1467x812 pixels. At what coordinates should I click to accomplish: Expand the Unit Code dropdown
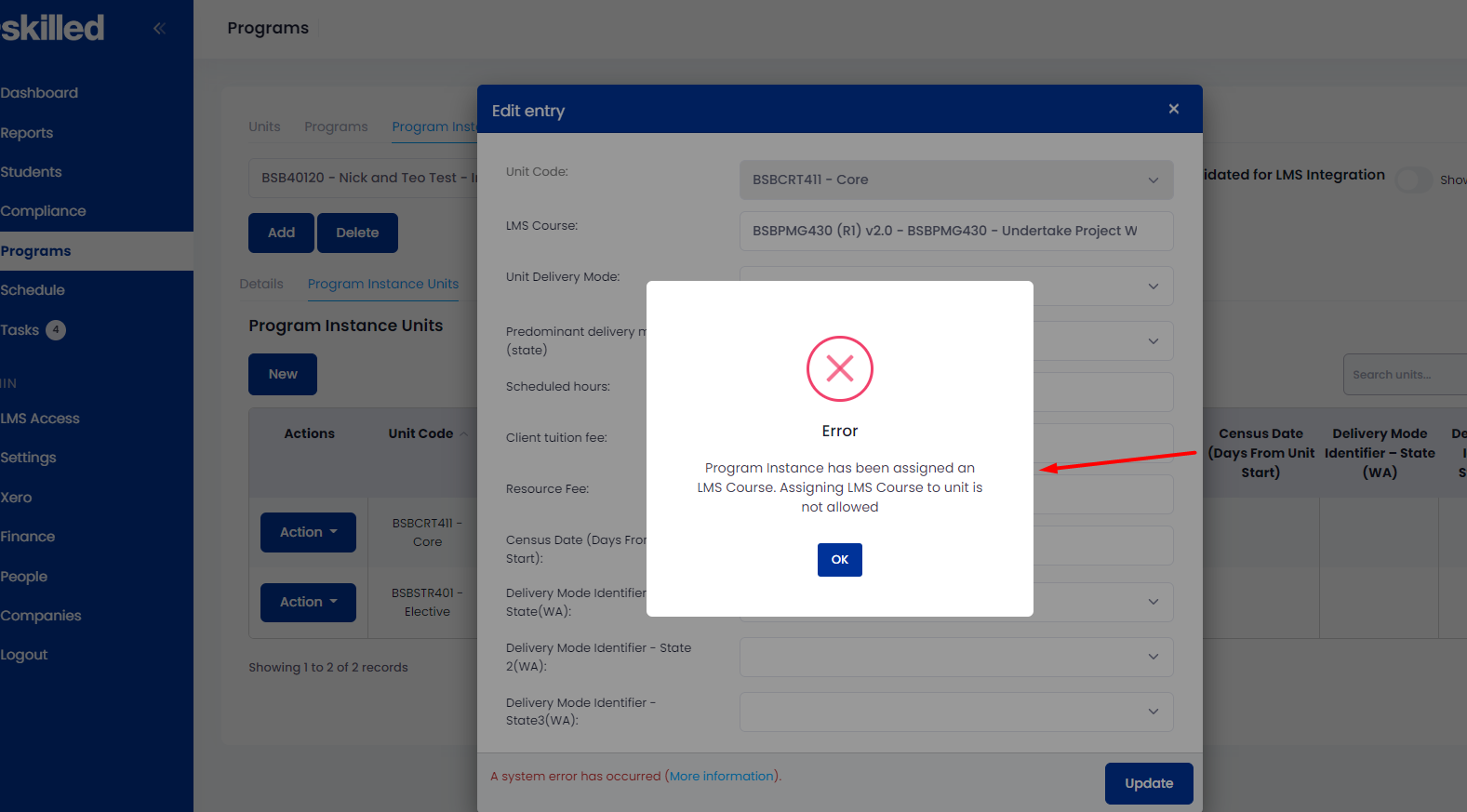956,180
